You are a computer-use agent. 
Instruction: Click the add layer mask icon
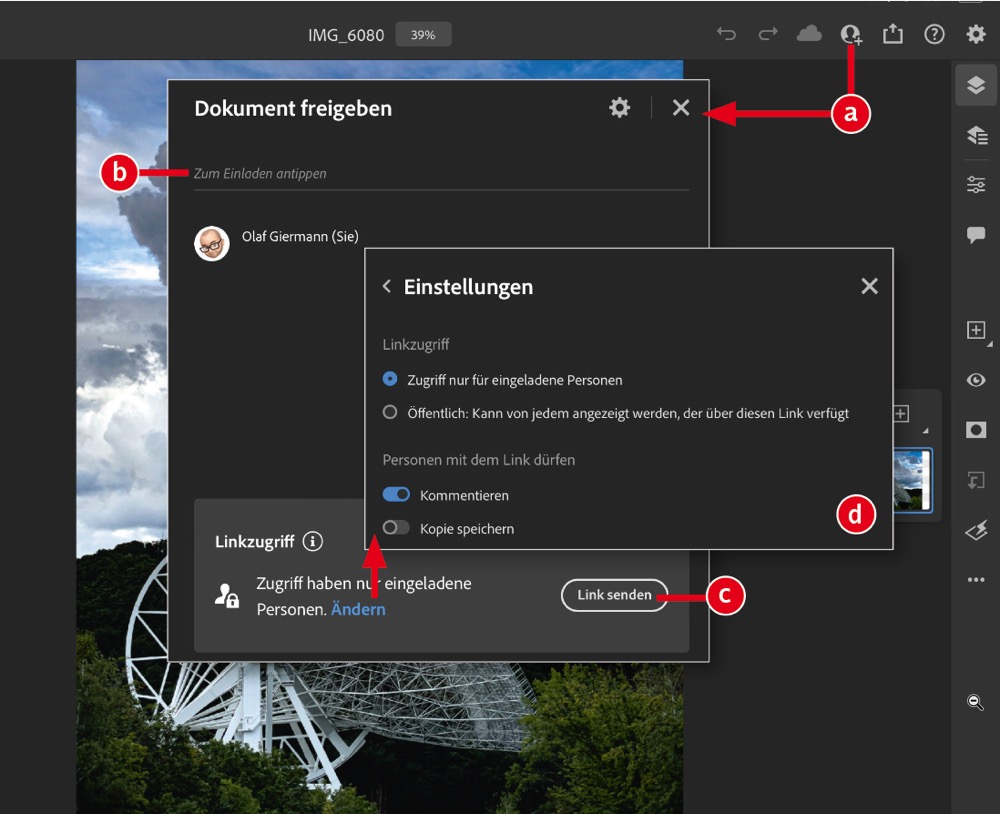pyautogui.click(x=976, y=430)
